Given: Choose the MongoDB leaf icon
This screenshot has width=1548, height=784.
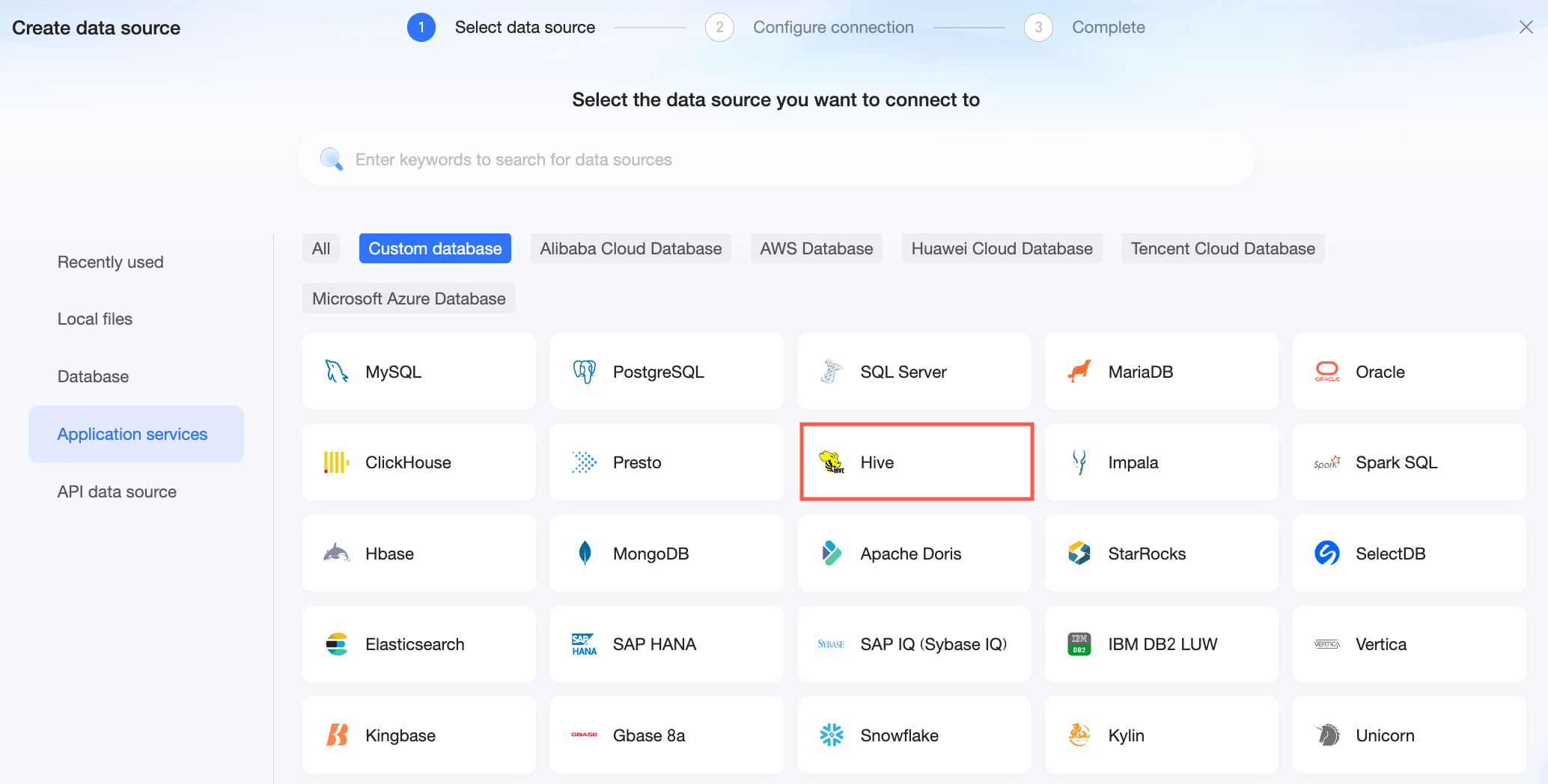Looking at the screenshot, I should [585, 554].
